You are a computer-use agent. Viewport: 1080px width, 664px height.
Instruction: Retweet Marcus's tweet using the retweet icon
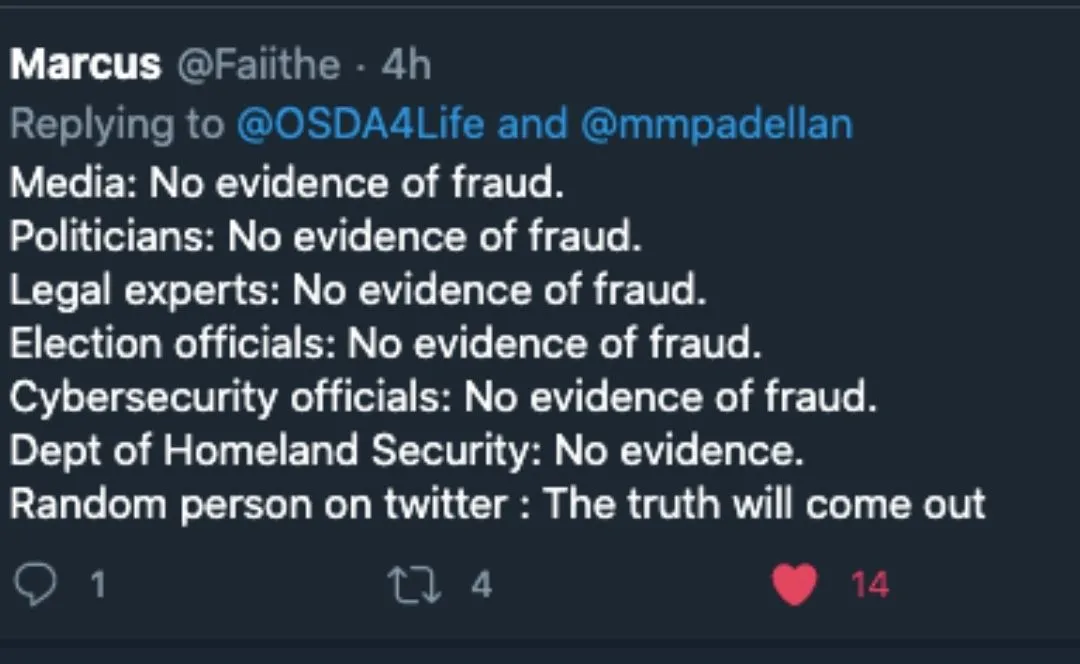click(x=416, y=585)
